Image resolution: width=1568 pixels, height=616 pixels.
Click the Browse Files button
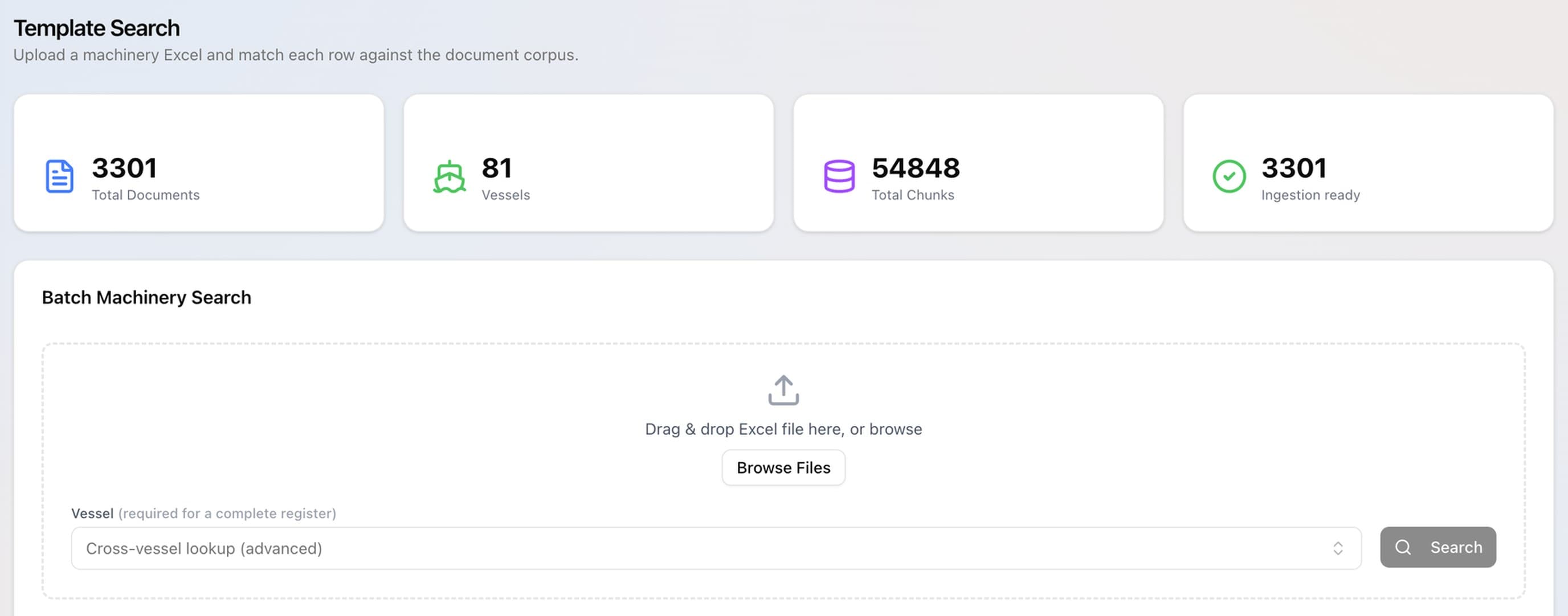(783, 467)
